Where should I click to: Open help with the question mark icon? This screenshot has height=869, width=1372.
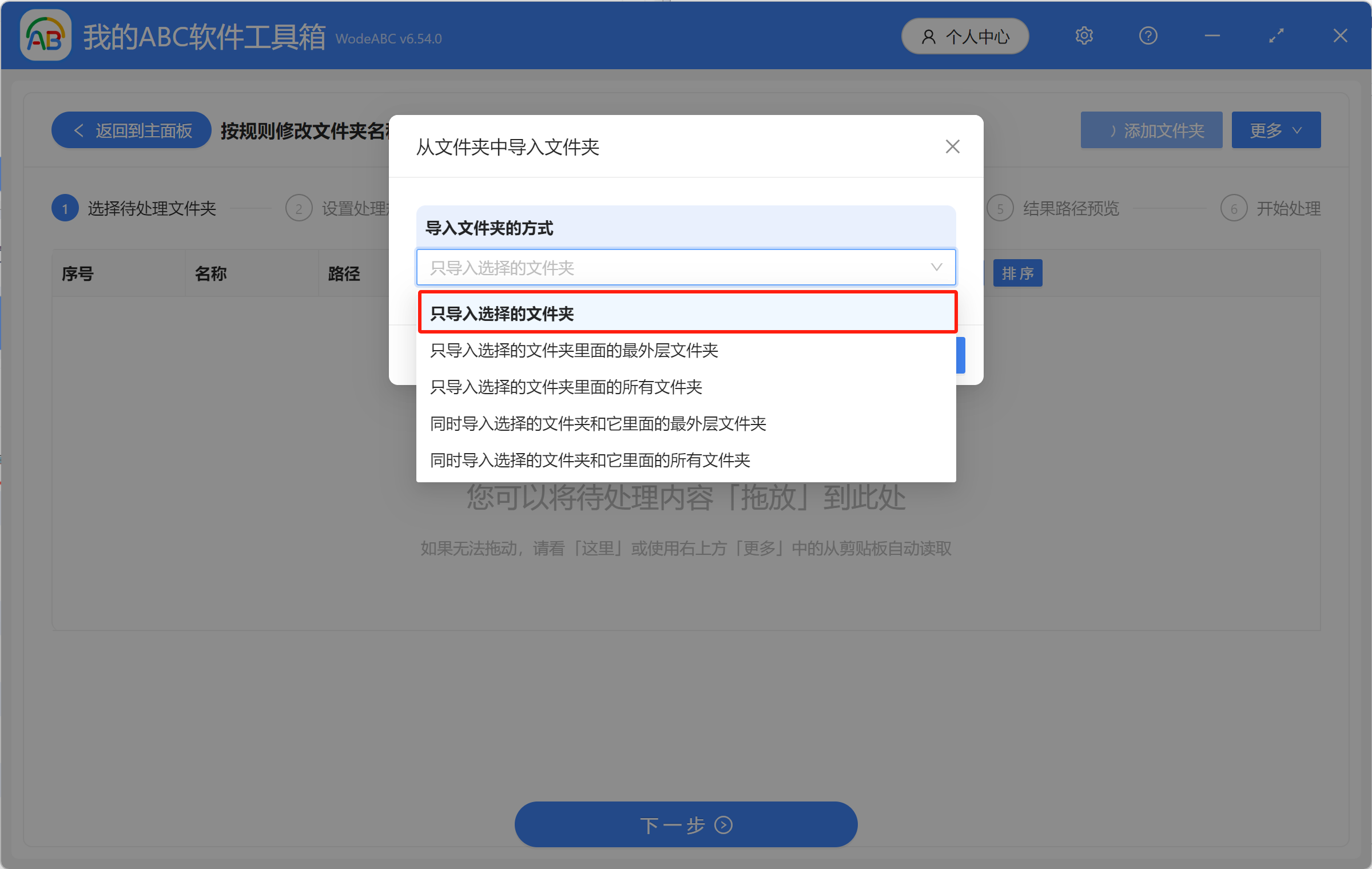pyautogui.click(x=1148, y=35)
